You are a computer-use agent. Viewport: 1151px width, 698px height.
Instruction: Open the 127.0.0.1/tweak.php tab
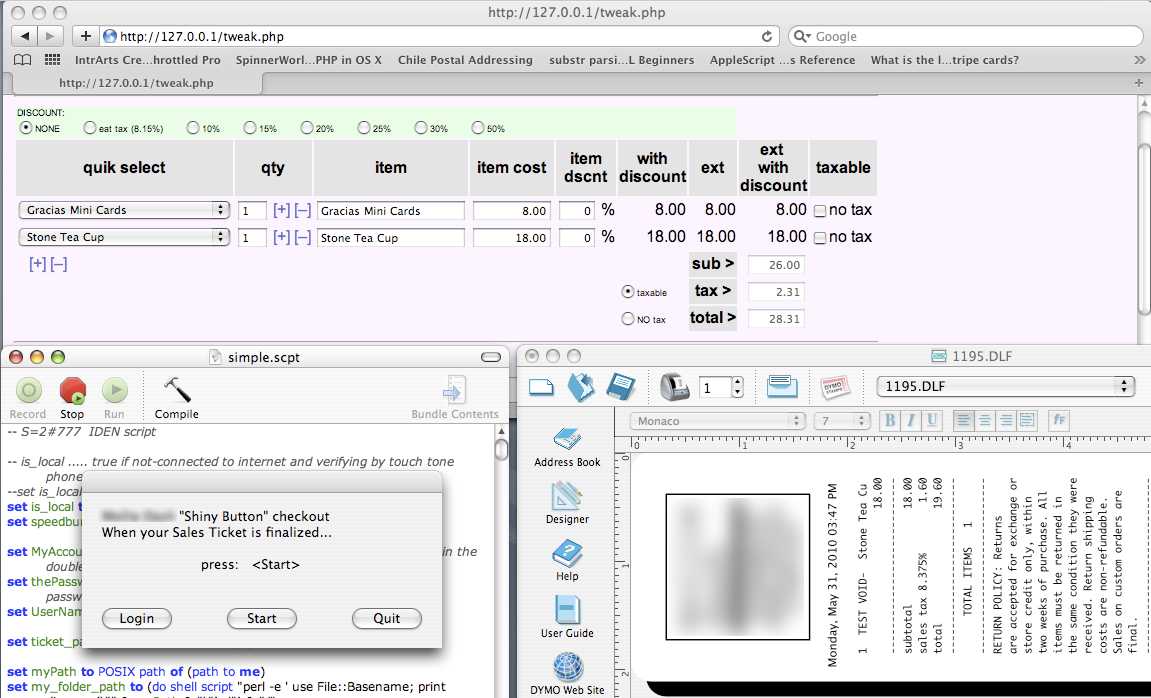pyautogui.click(x=137, y=83)
